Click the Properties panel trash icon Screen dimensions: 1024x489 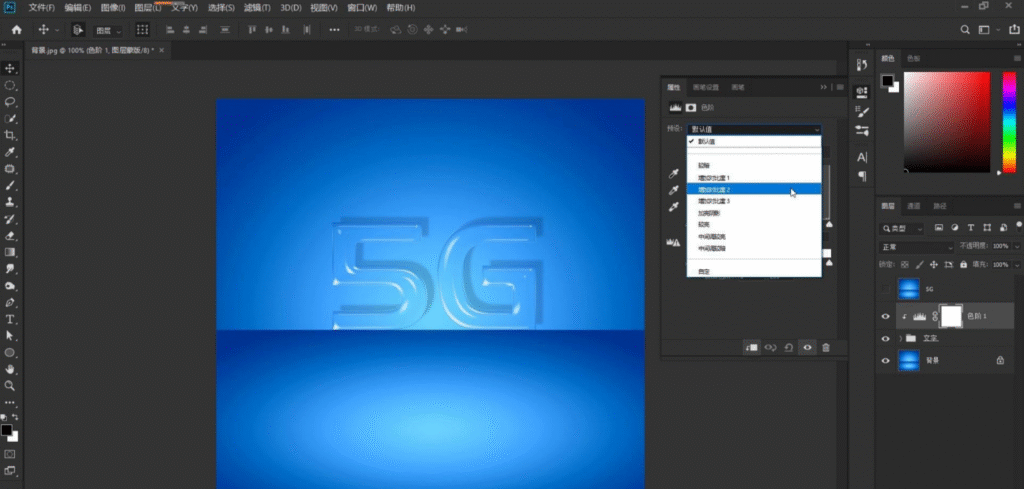click(x=826, y=347)
